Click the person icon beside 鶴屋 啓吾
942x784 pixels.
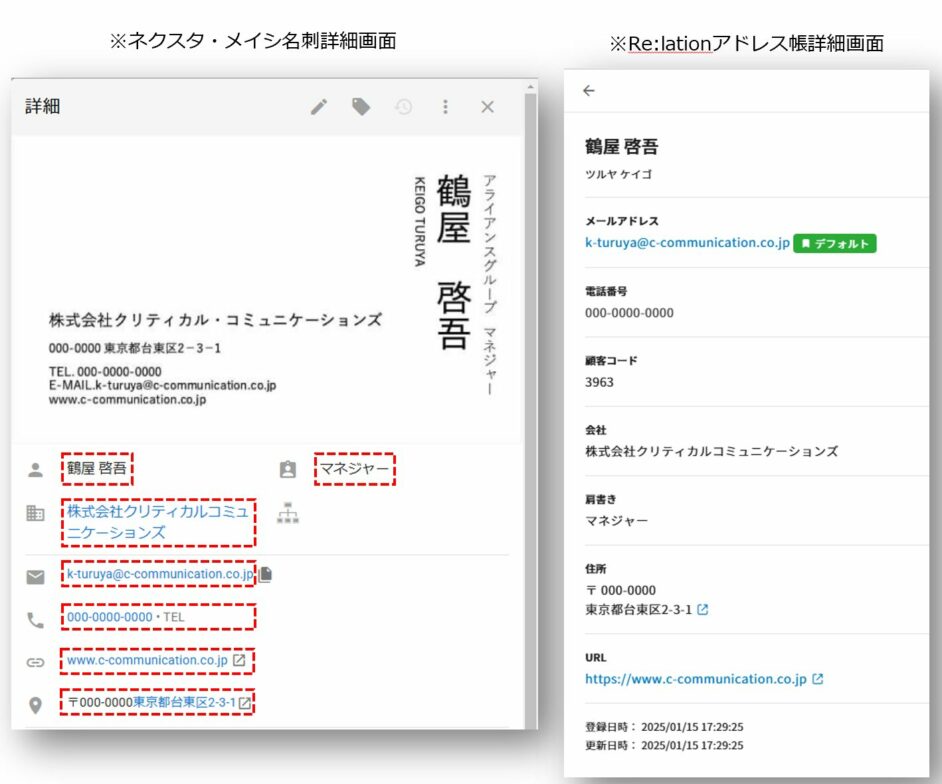pos(35,470)
